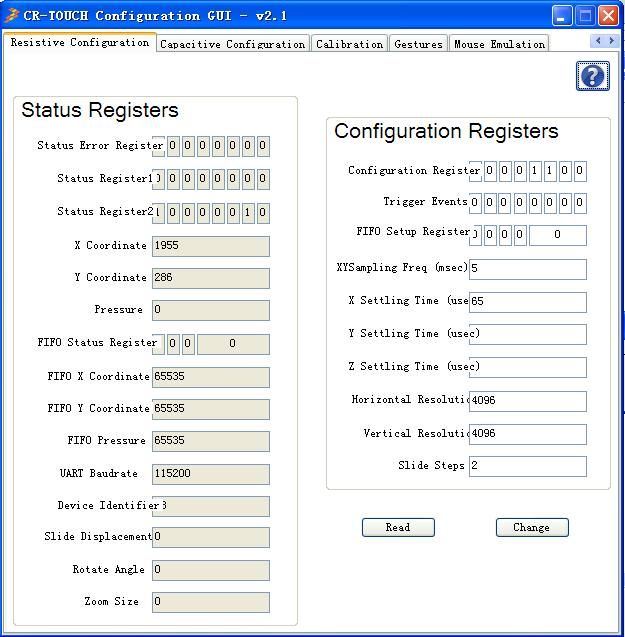Click the '1' bit in Status Register2
625x637 pixels.
pyautogui.click(x=247, y=213)
